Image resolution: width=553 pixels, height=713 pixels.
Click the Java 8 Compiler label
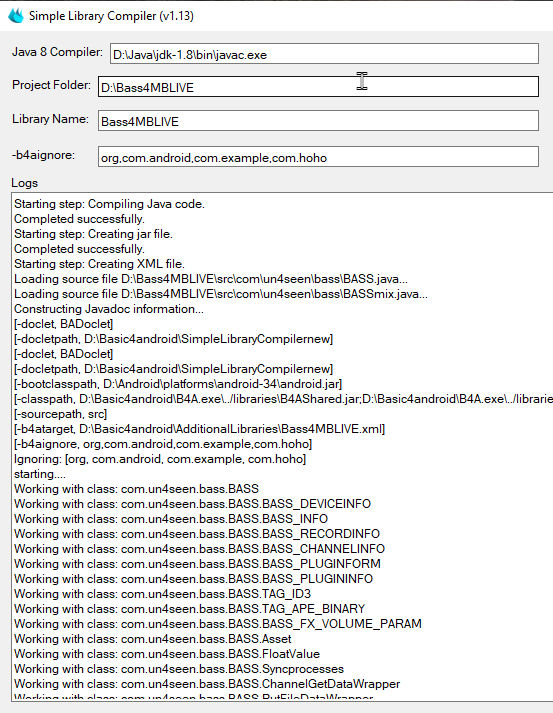coord(57,52)
